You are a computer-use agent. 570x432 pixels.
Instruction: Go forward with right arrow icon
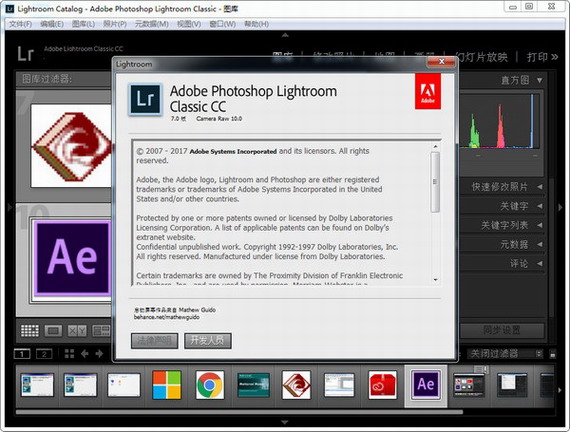point(99,354)
